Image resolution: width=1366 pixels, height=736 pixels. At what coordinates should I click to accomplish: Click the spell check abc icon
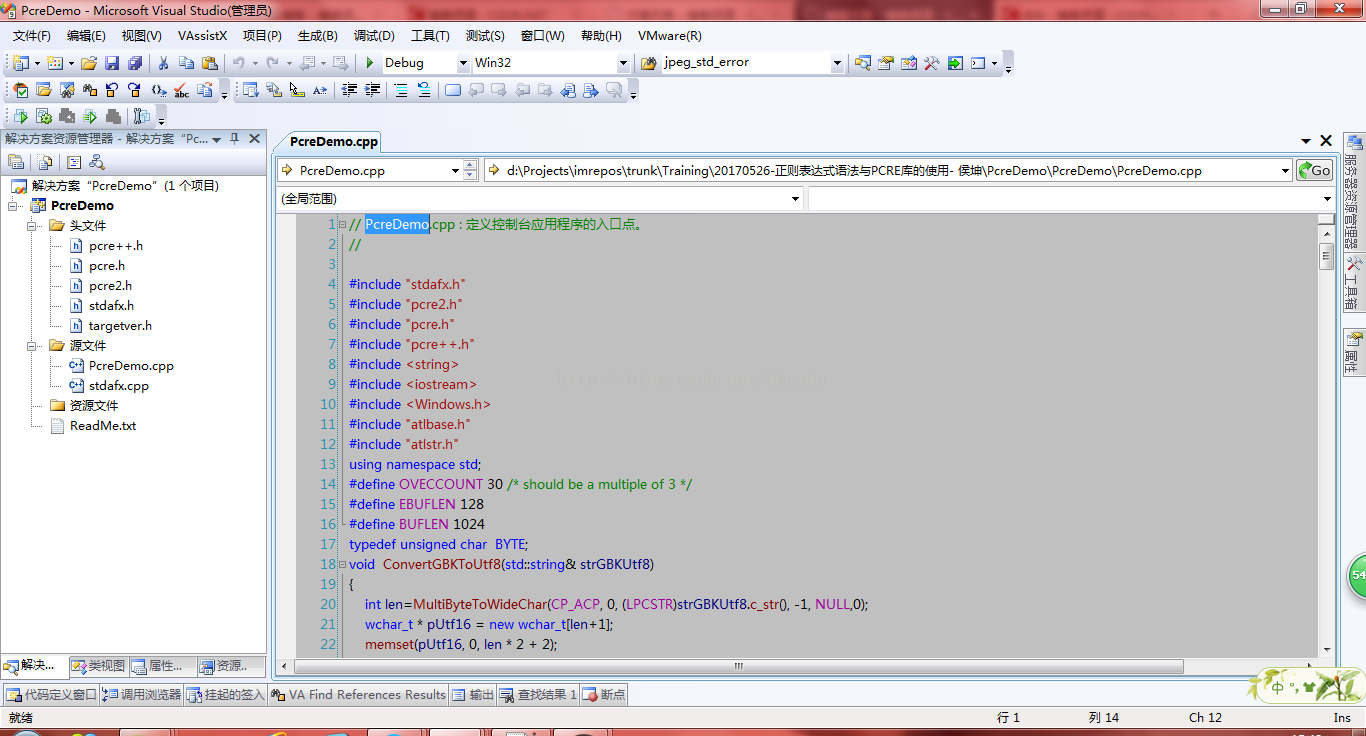coord(182,90)
